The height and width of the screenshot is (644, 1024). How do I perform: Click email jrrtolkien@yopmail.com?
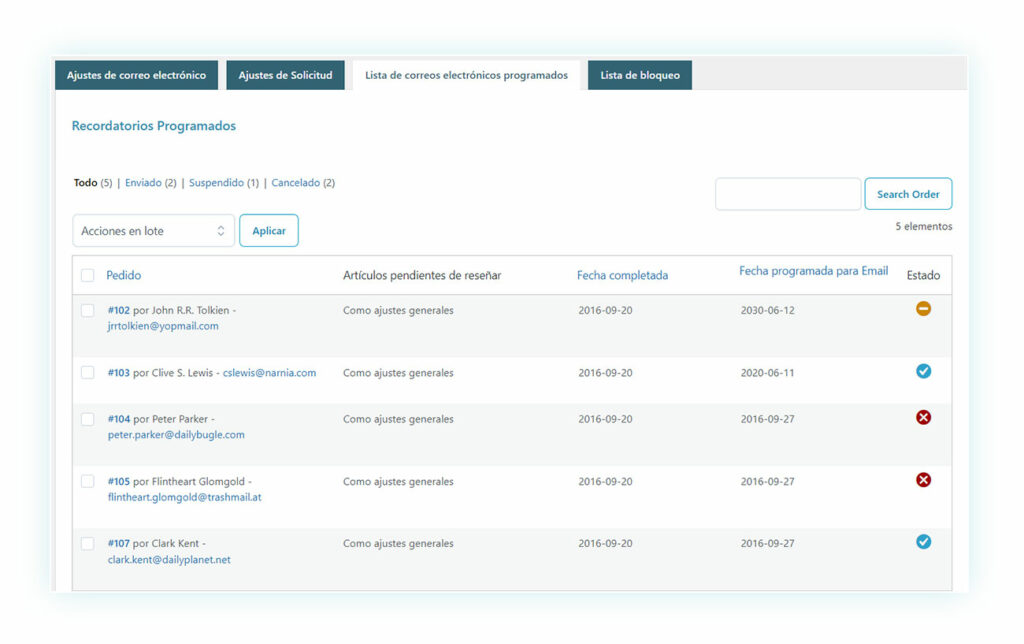click(163, 326)
